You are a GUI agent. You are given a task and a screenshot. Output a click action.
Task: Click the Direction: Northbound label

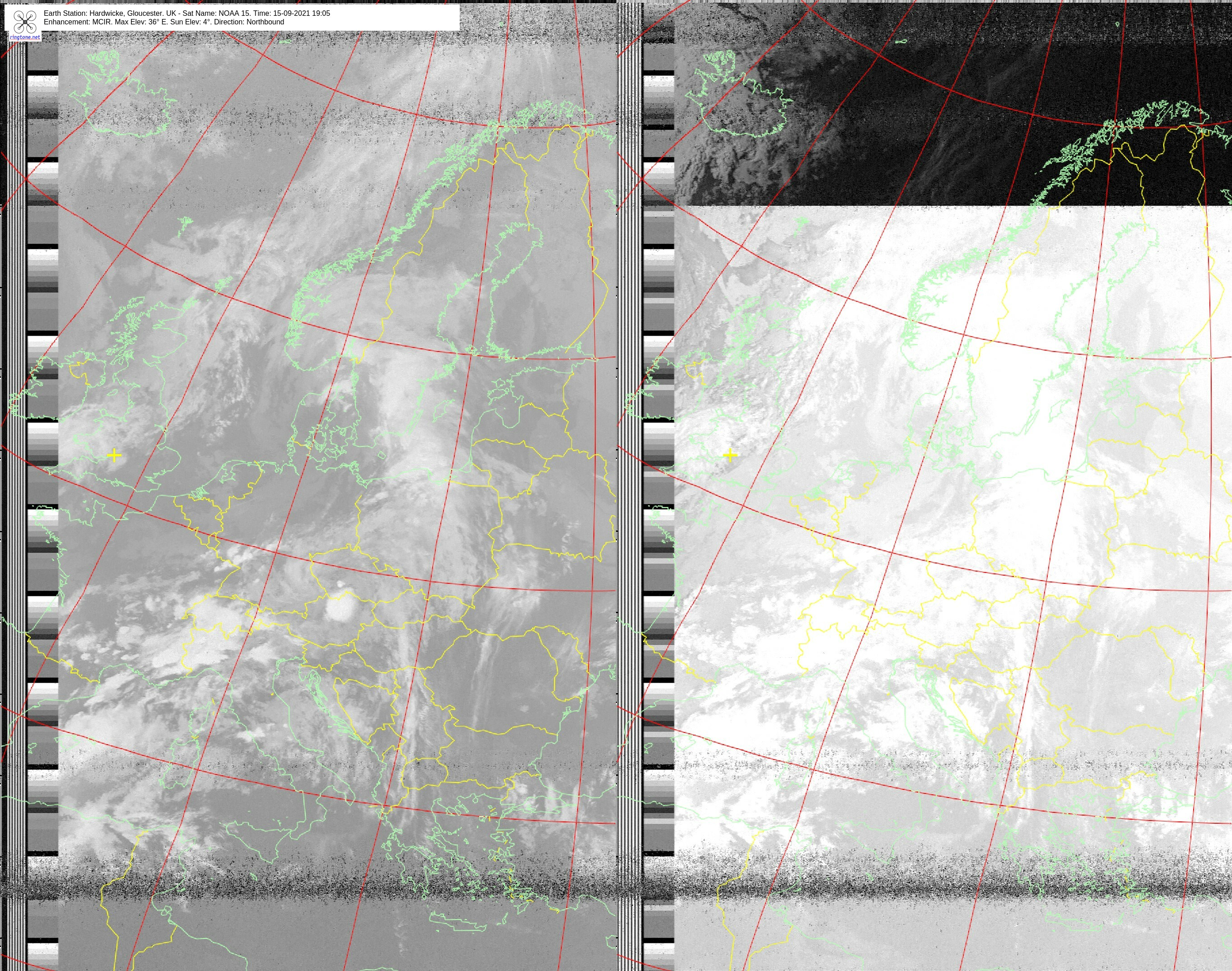click(x=249, y=22)
